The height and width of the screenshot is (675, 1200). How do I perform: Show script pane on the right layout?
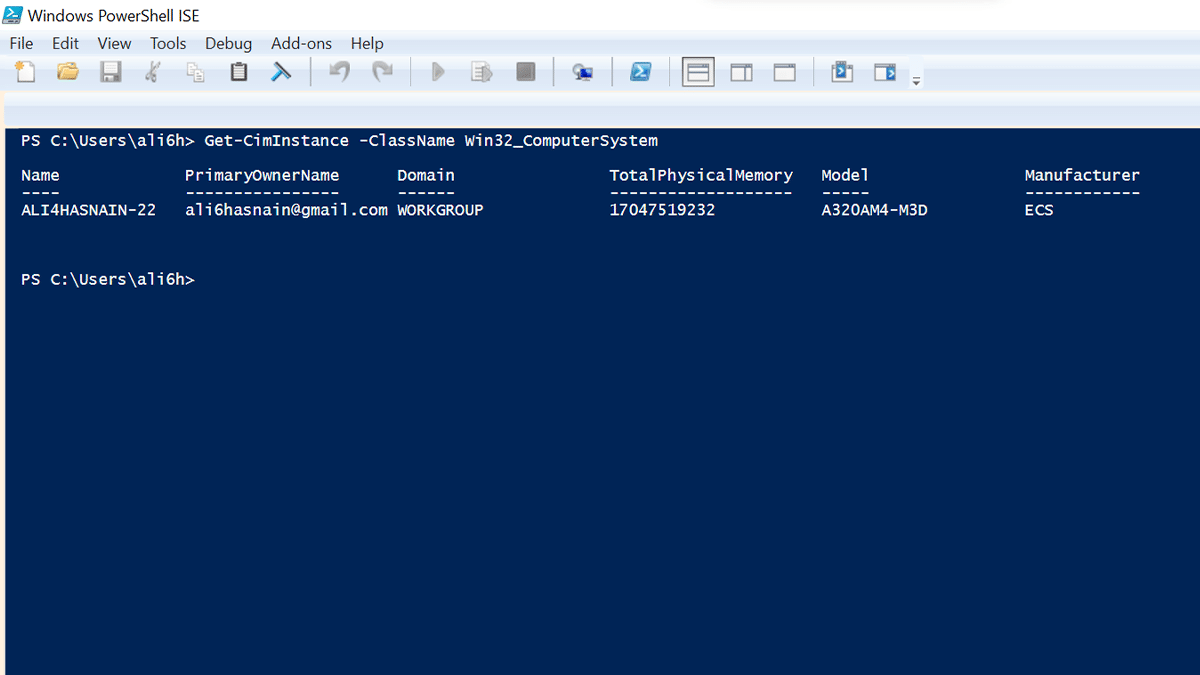coord(741,72)
